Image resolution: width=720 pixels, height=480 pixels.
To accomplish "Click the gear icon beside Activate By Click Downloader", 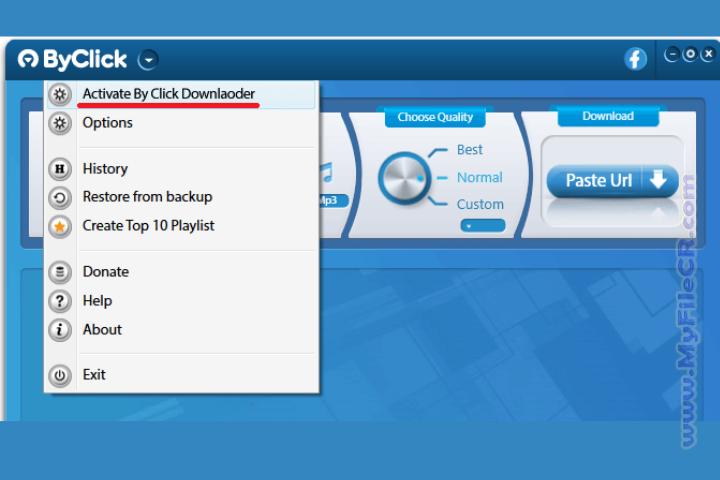I will click(x=60, y=95).
